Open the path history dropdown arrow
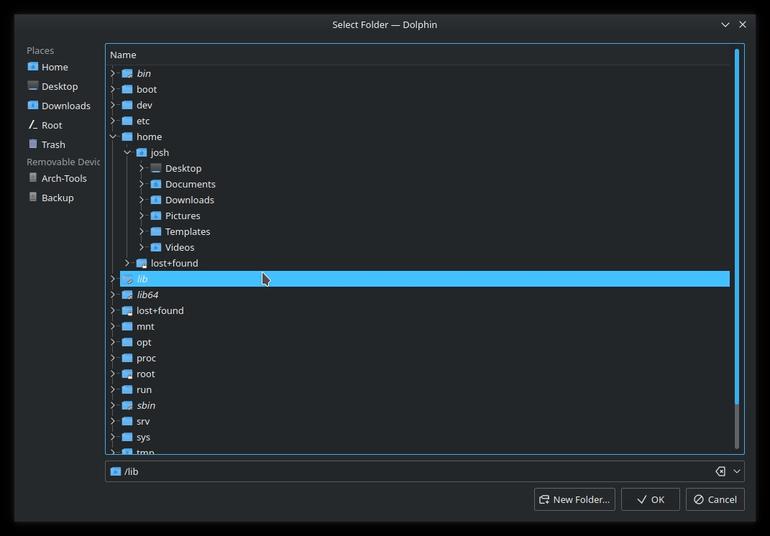 [x=737, y=471]
